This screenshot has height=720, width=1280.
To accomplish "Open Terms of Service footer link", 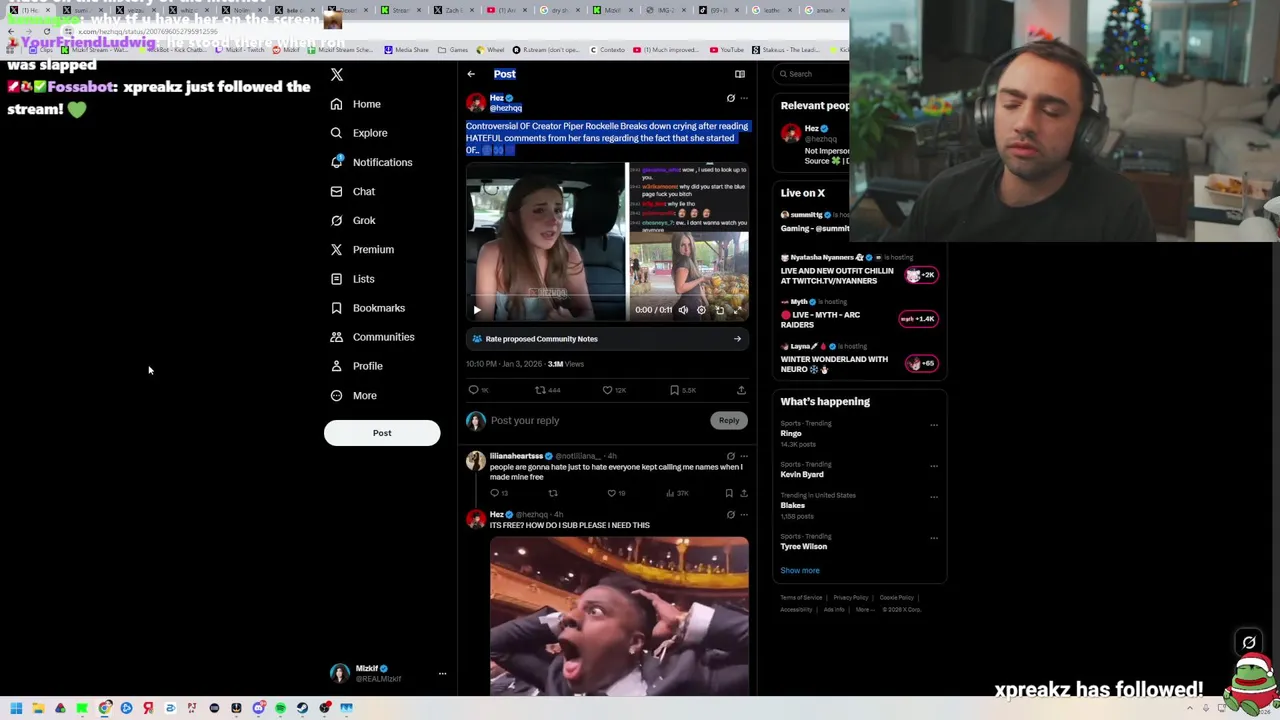I will 801,598.
